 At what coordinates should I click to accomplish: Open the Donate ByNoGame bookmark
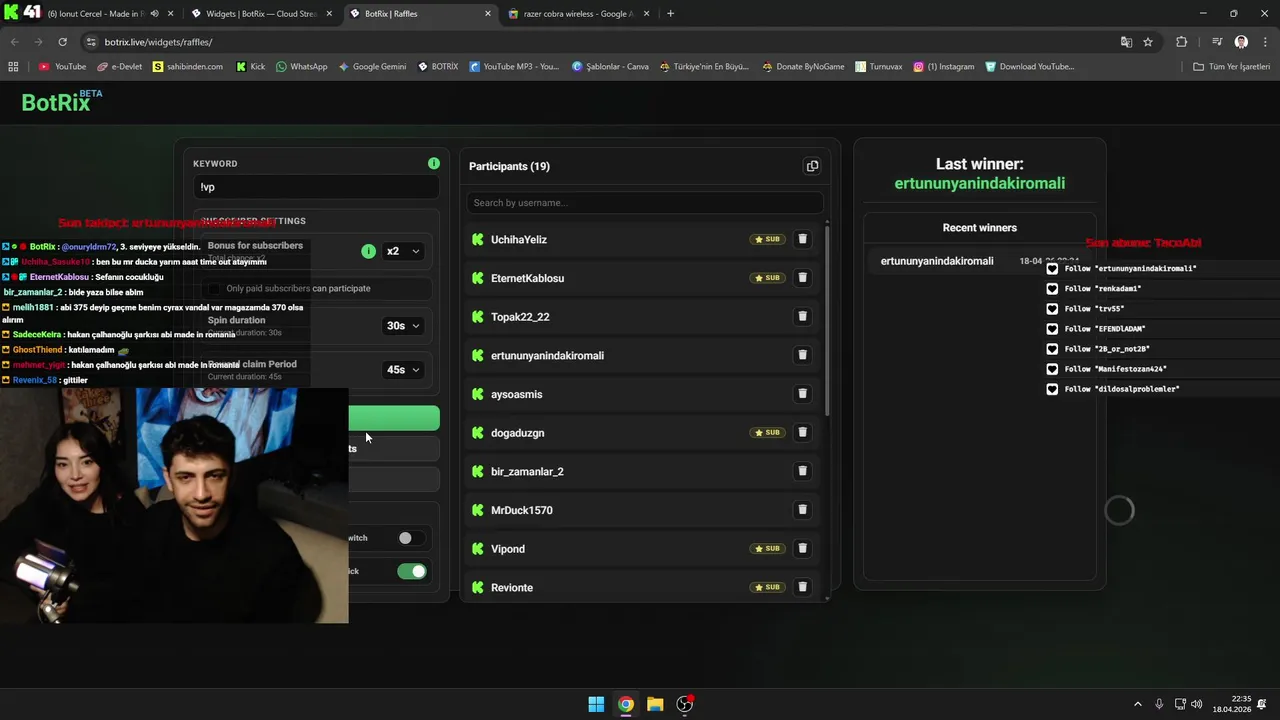803,67
